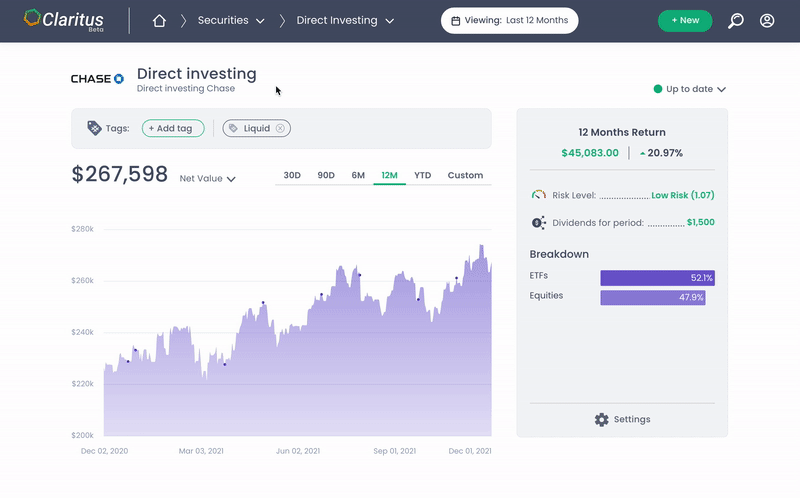Select the 30D time range tab
The image size is (800, 498).
pos(292,175)
